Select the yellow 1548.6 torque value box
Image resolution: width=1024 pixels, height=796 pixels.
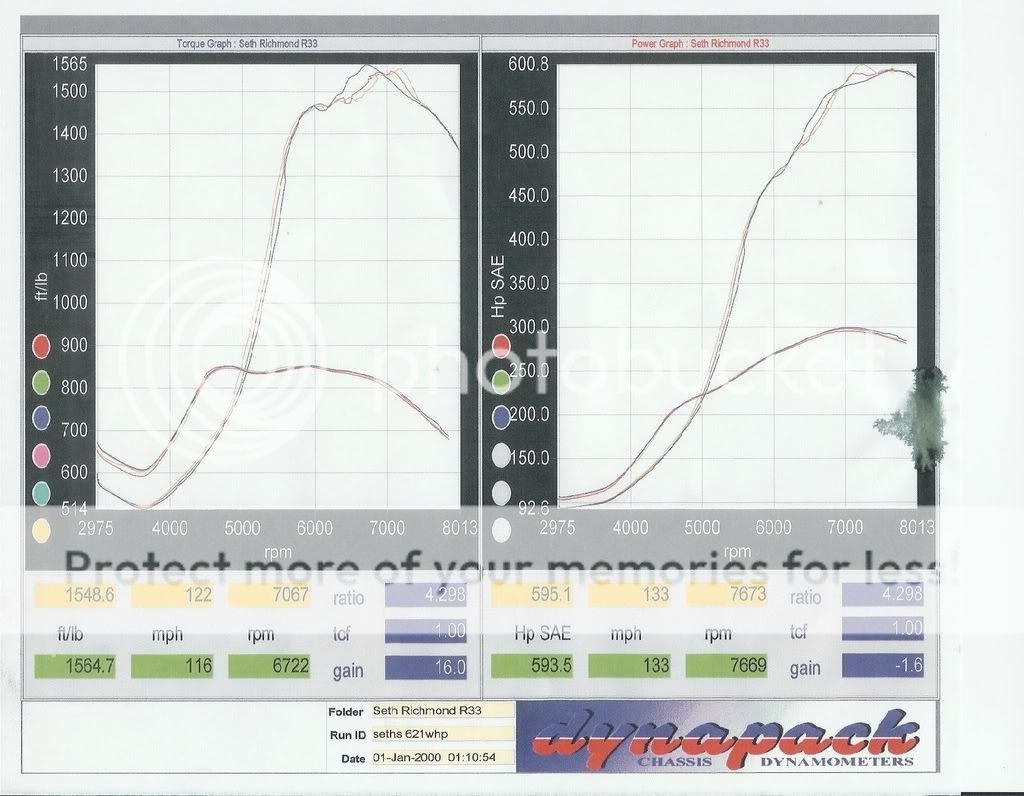(75, 594)
